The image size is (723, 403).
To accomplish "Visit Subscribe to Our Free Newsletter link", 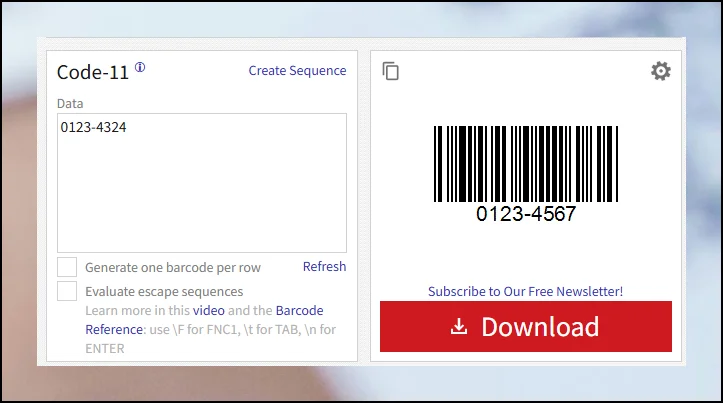I will click(x=525, y=291).
